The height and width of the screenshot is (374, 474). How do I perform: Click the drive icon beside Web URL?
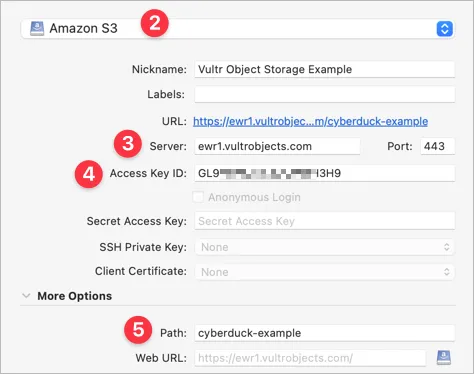pyautogui.click(x=444, y=358)
